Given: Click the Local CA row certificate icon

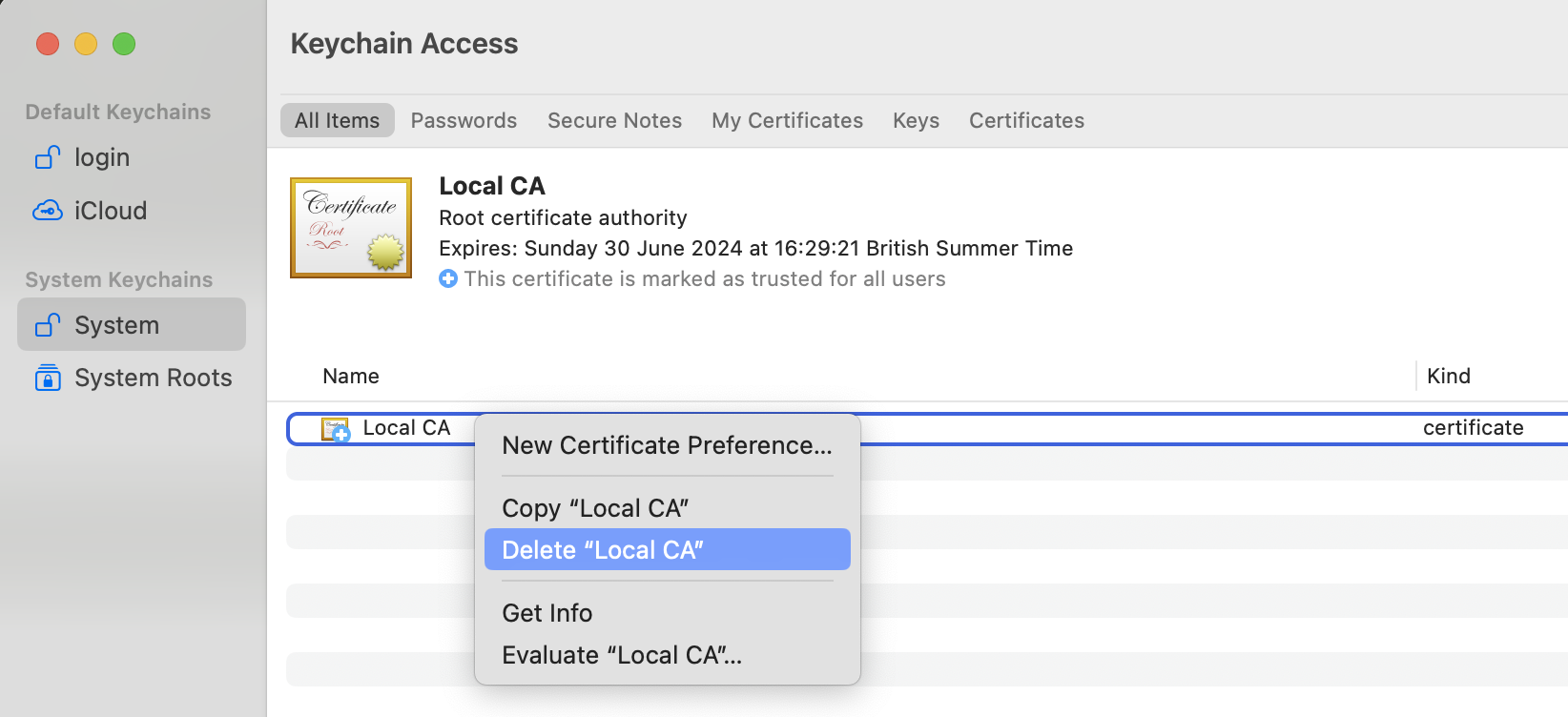Looking at the screenshot, I should (x=336, y=429).
